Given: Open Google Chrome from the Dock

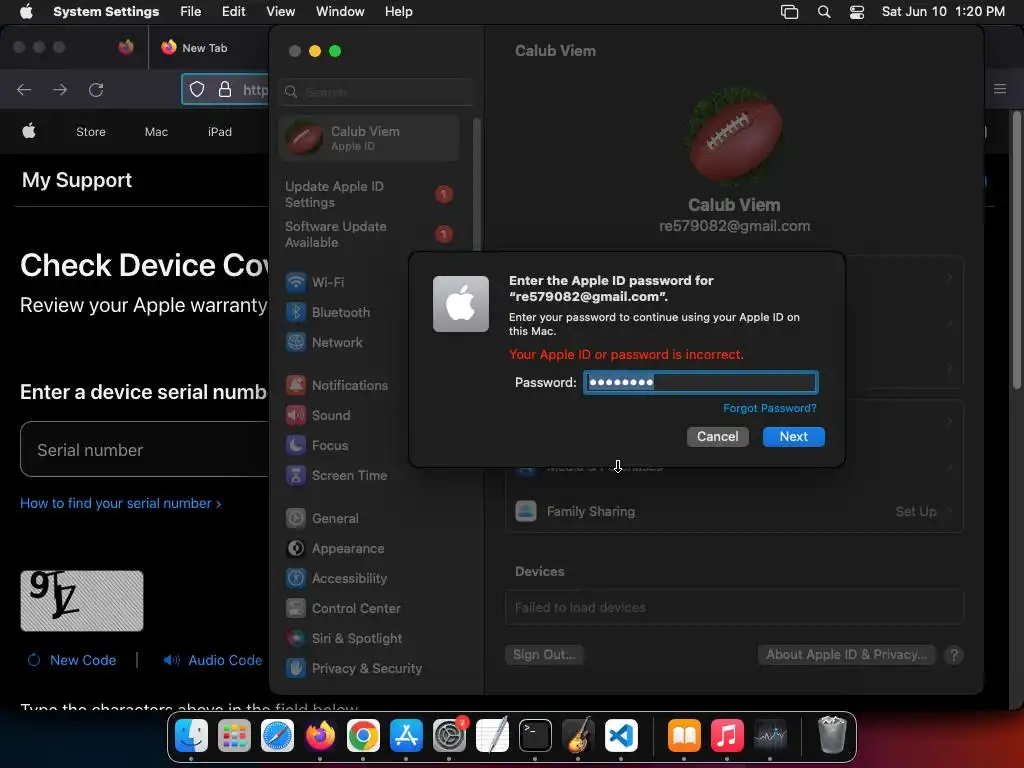Looking at the screenshot, I should point(363,736).
